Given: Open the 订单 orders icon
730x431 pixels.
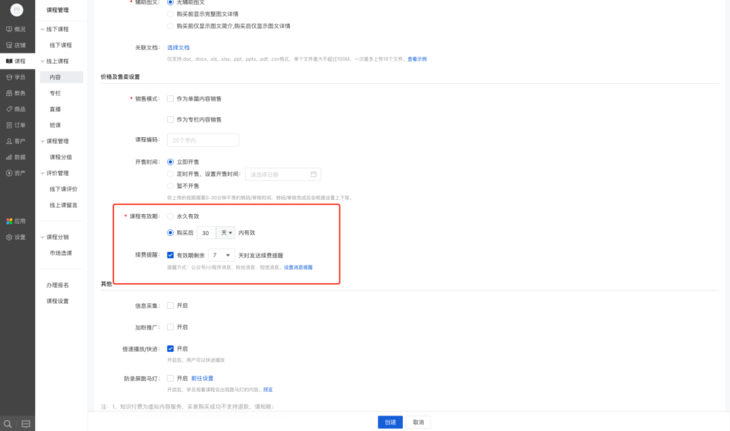Looking at the screenshot, I should click(9, 125).
